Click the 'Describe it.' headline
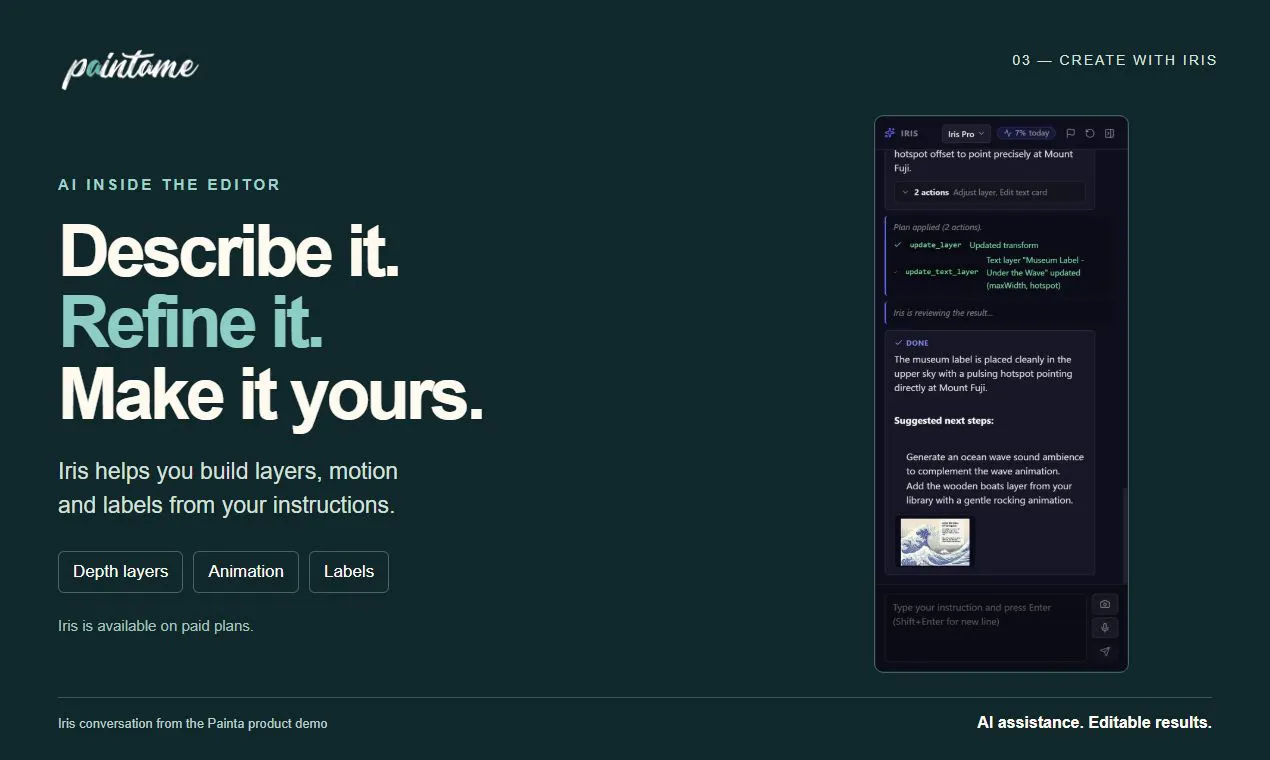1270x760 pixels. (230, 251)
